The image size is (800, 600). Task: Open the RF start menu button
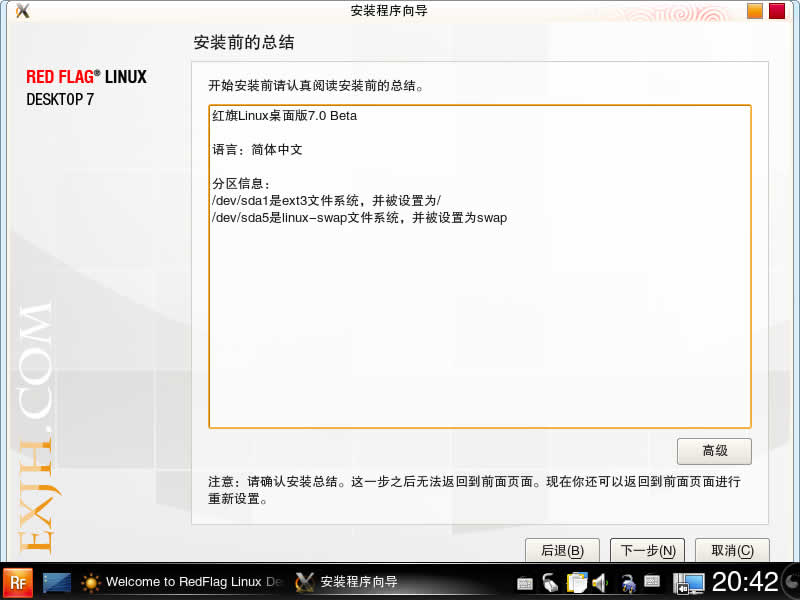[18, 582]
